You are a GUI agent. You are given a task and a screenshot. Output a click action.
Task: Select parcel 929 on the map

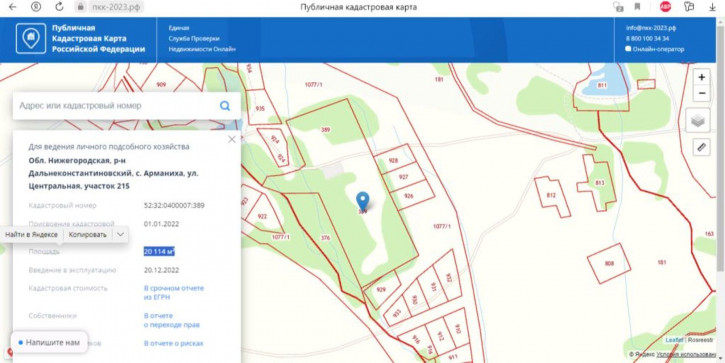381,289
